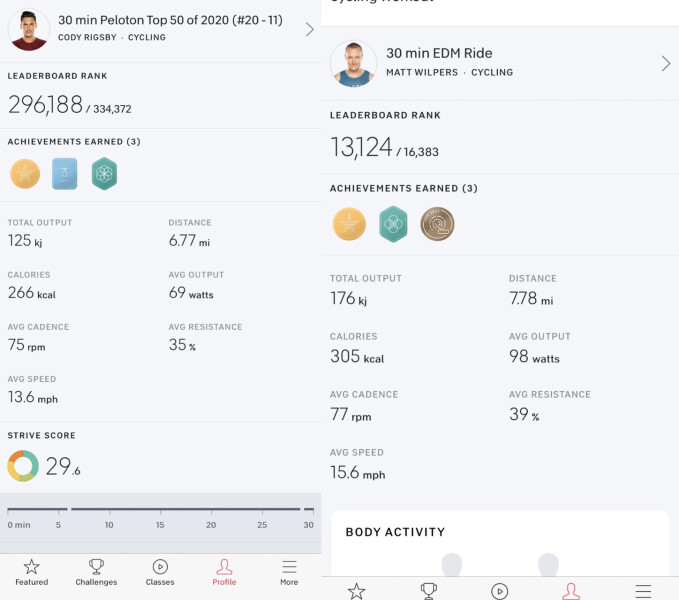Tap trophy icon in right screen's bottom bar
Viewport: 679px width, 600px height.
click(x=428, y=591)
